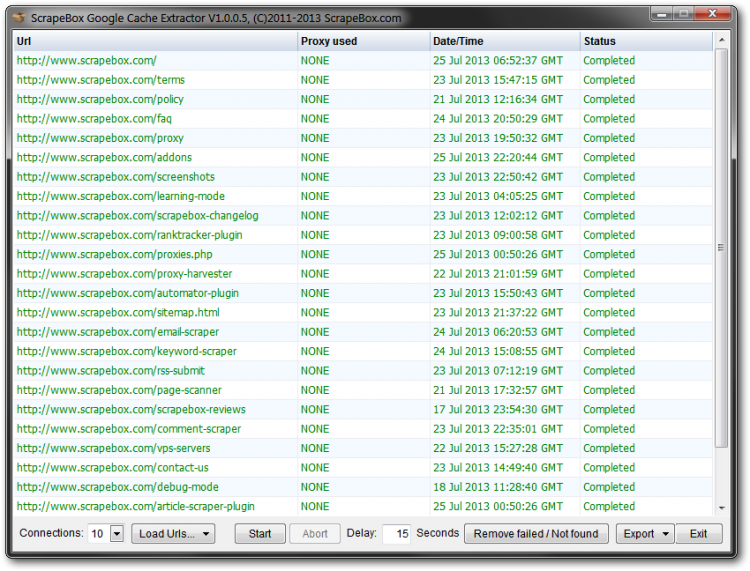Click NONE proxy cell in the terms row
750x571 pixels.
tap(315, 80)
